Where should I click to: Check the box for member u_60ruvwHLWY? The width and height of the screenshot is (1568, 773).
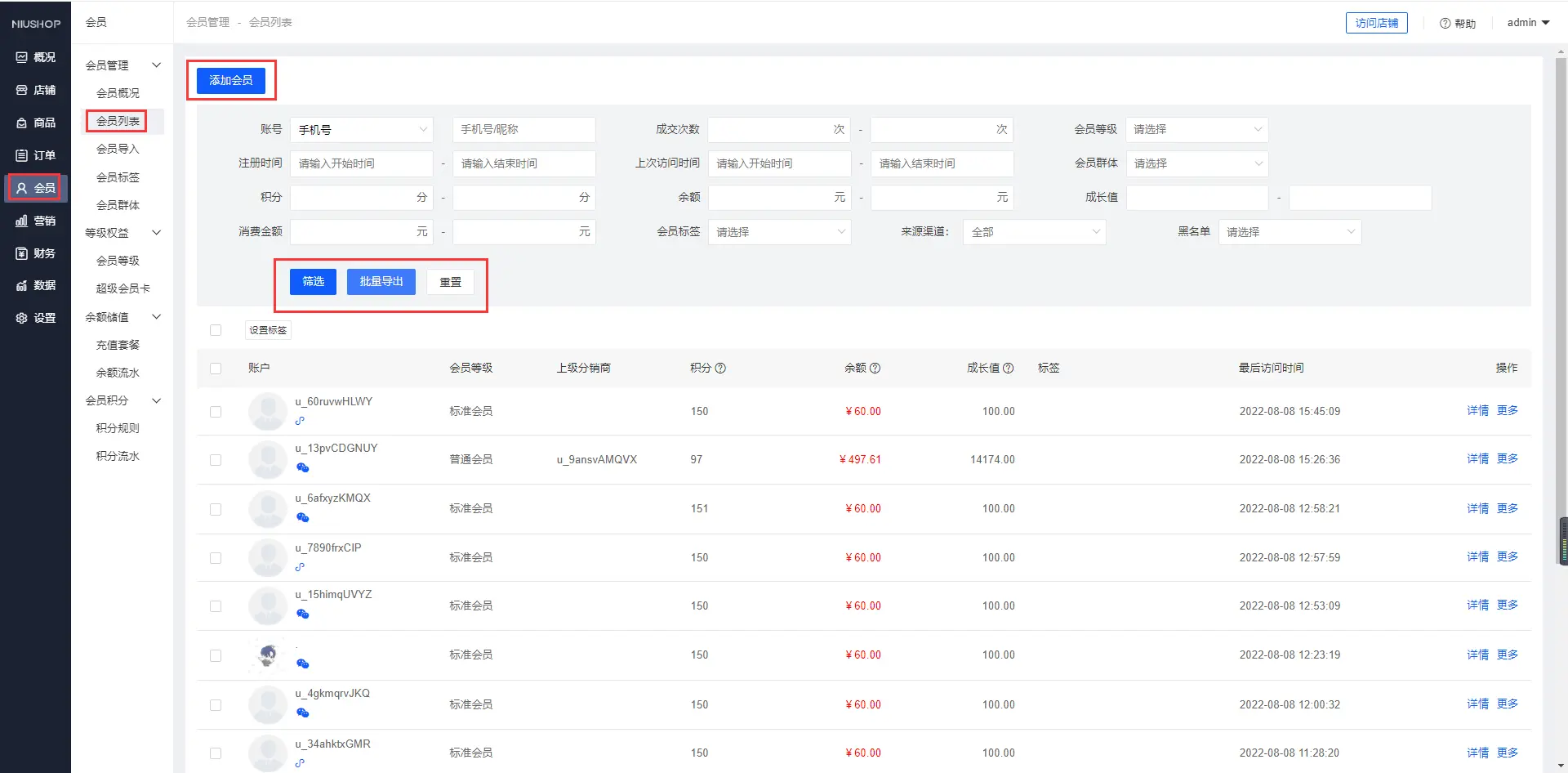[216, 412]
